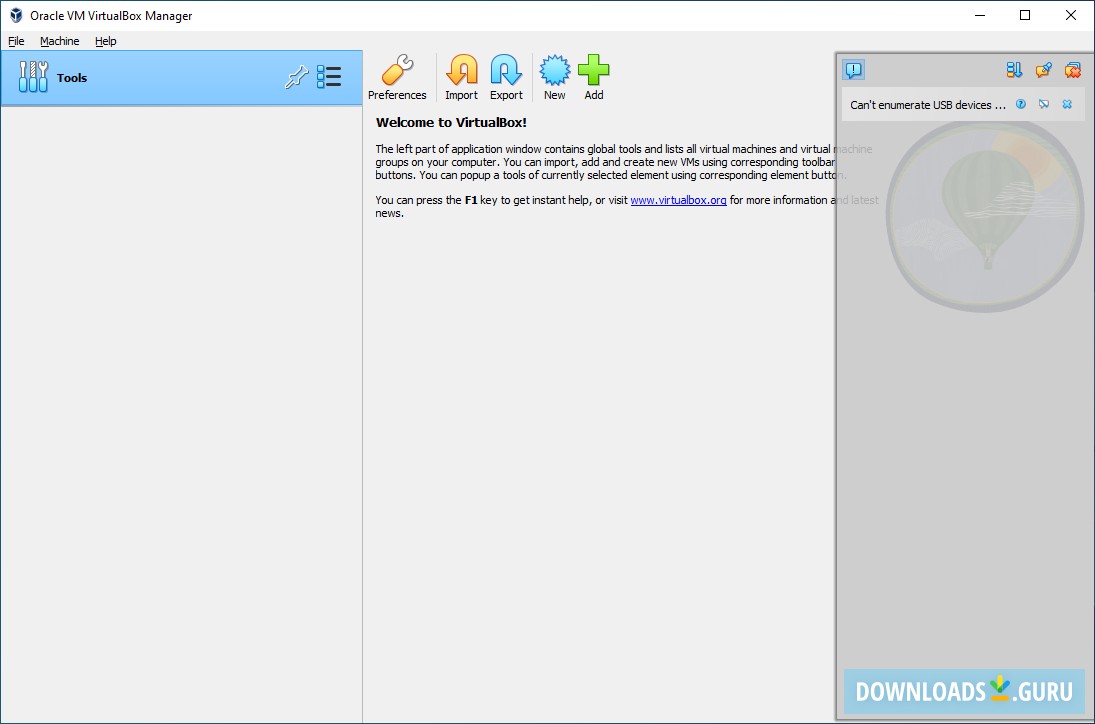Image resolution: width=1095 pixels, height=724 pixels.
Task: Open VirtualBox Preferences via toolbar icon
Action: coord(397,70)
